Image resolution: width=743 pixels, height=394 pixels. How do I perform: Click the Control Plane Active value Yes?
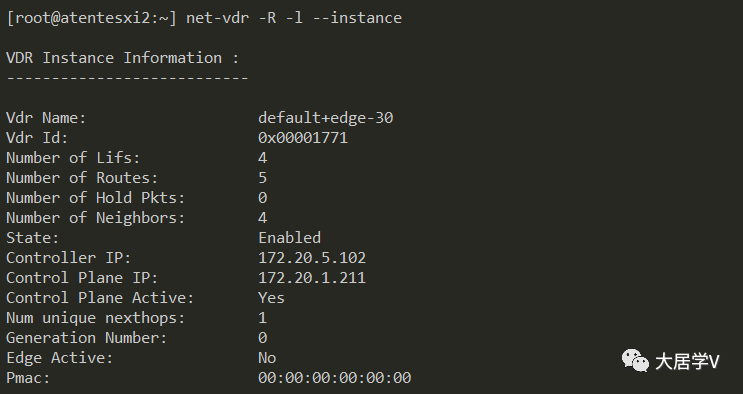(x=272, y=298)
